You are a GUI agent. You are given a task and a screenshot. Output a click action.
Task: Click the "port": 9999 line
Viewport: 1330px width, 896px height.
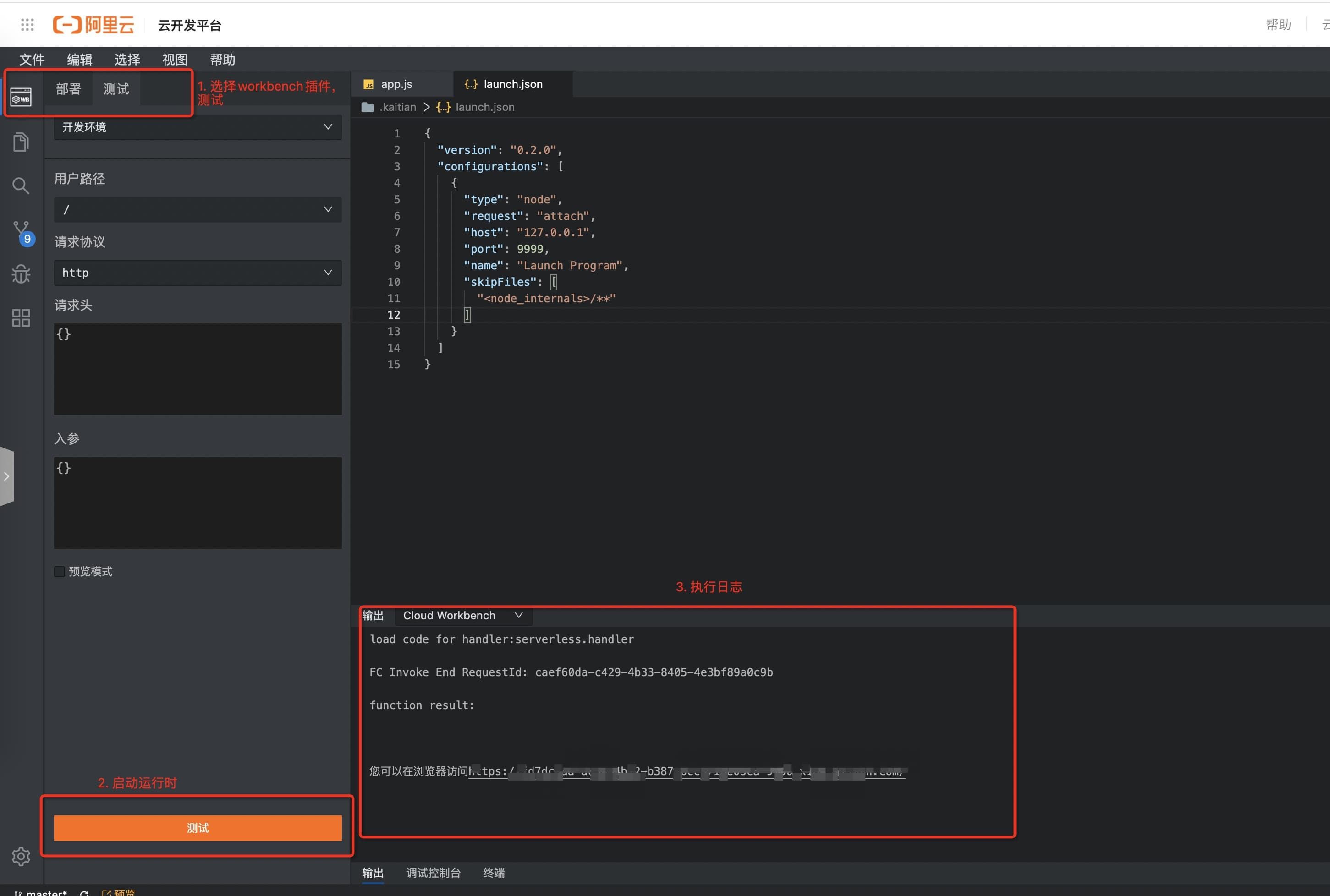pos(506,249)
